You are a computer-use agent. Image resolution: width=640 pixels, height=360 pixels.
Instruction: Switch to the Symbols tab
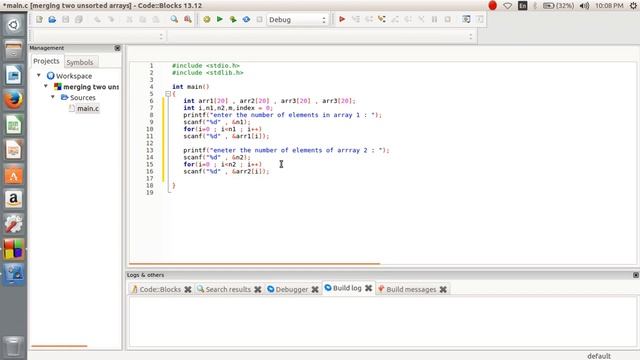click(80, 62)
